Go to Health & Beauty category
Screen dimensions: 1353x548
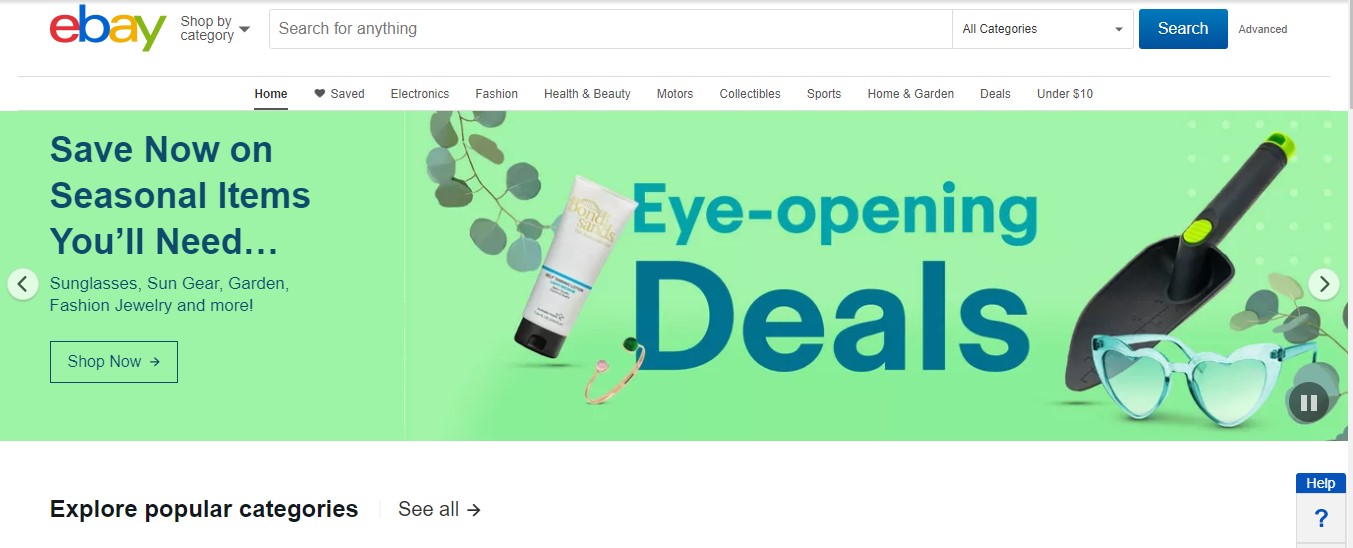click(x=587, y=94)
